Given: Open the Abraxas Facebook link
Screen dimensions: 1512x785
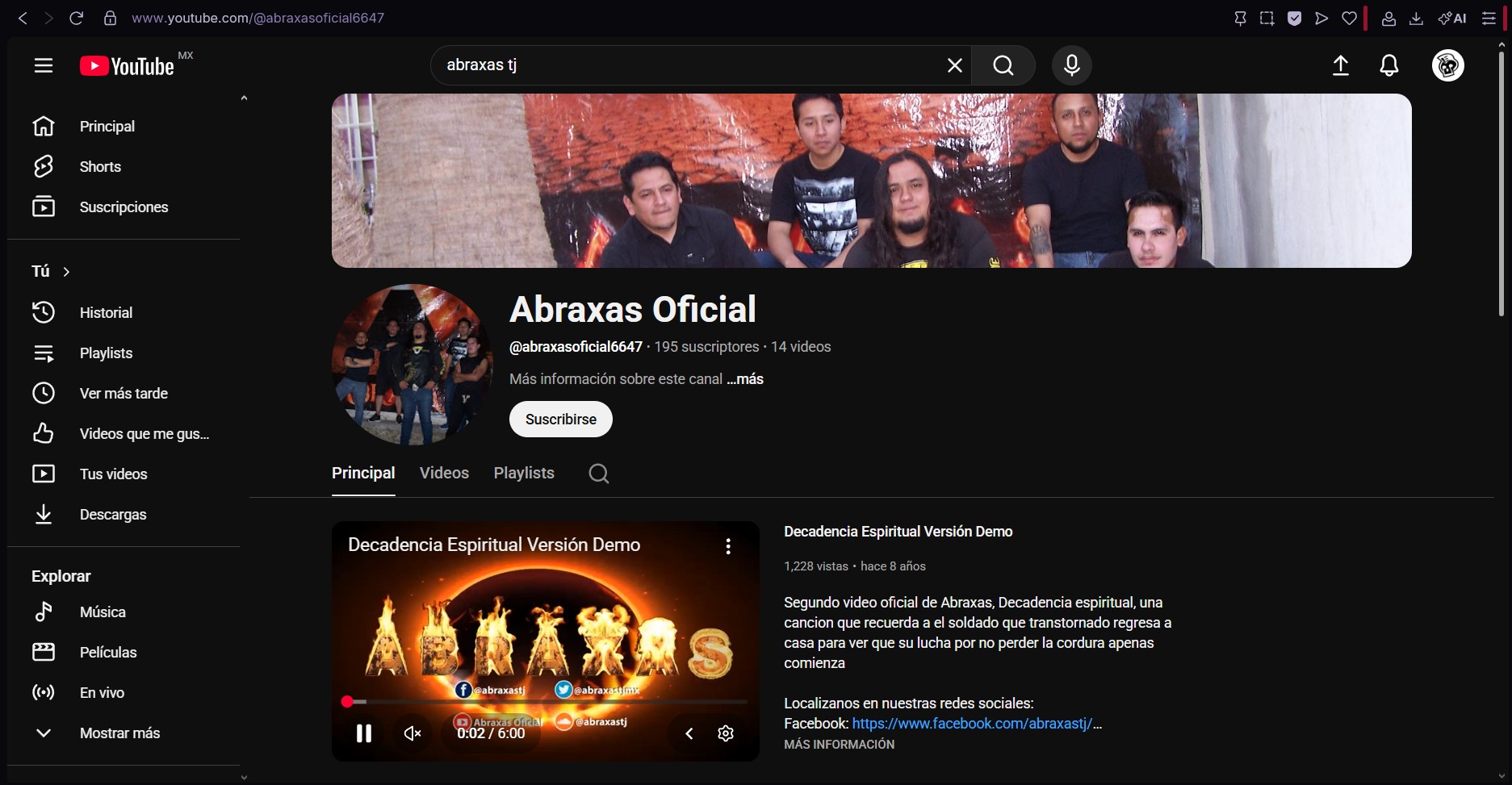Looking at the screenshot, I should tap(971, 724).
